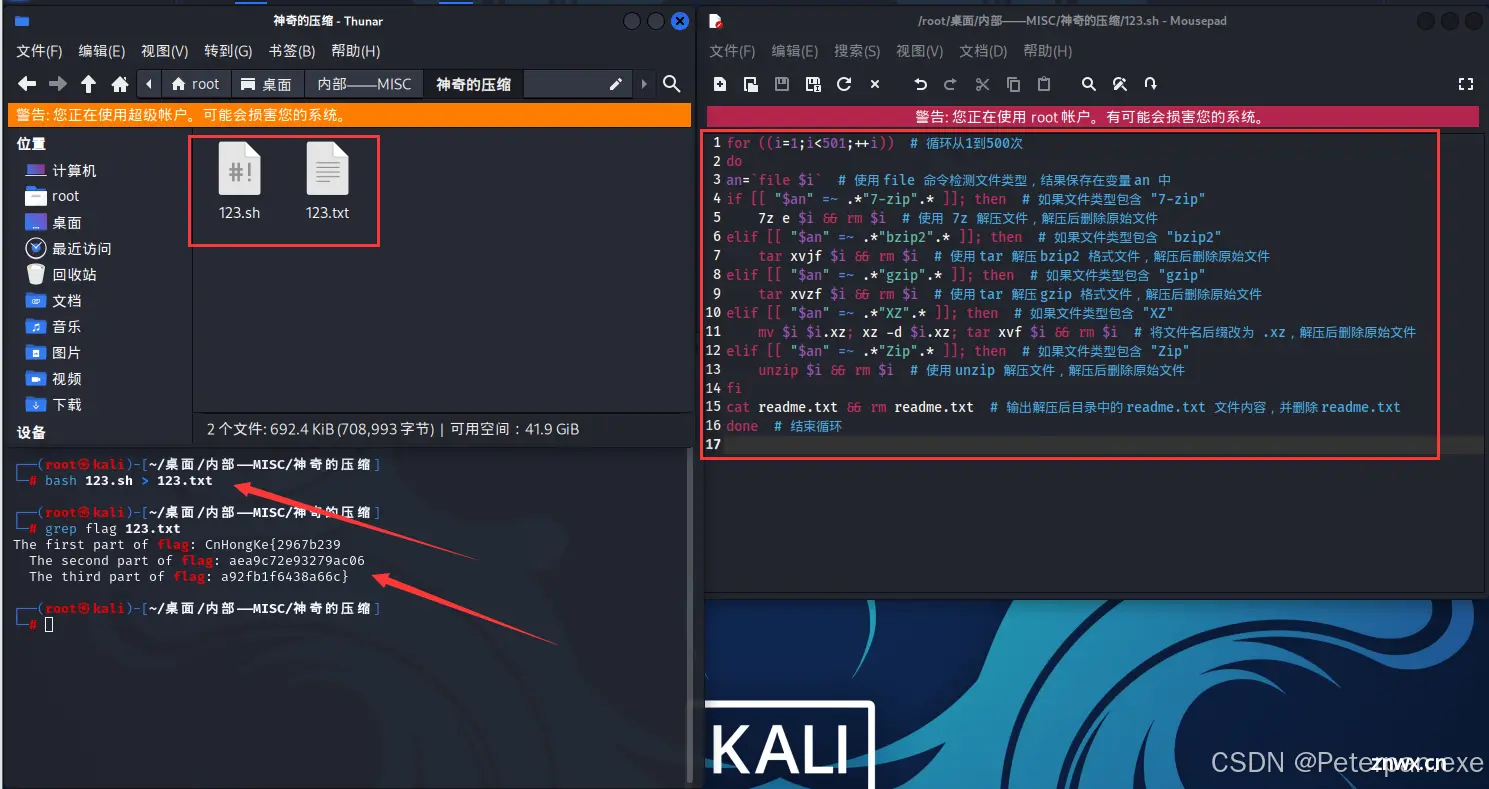Click the Thunar status bar file count text
This screenshot has width=1489, height=789.
393,429
